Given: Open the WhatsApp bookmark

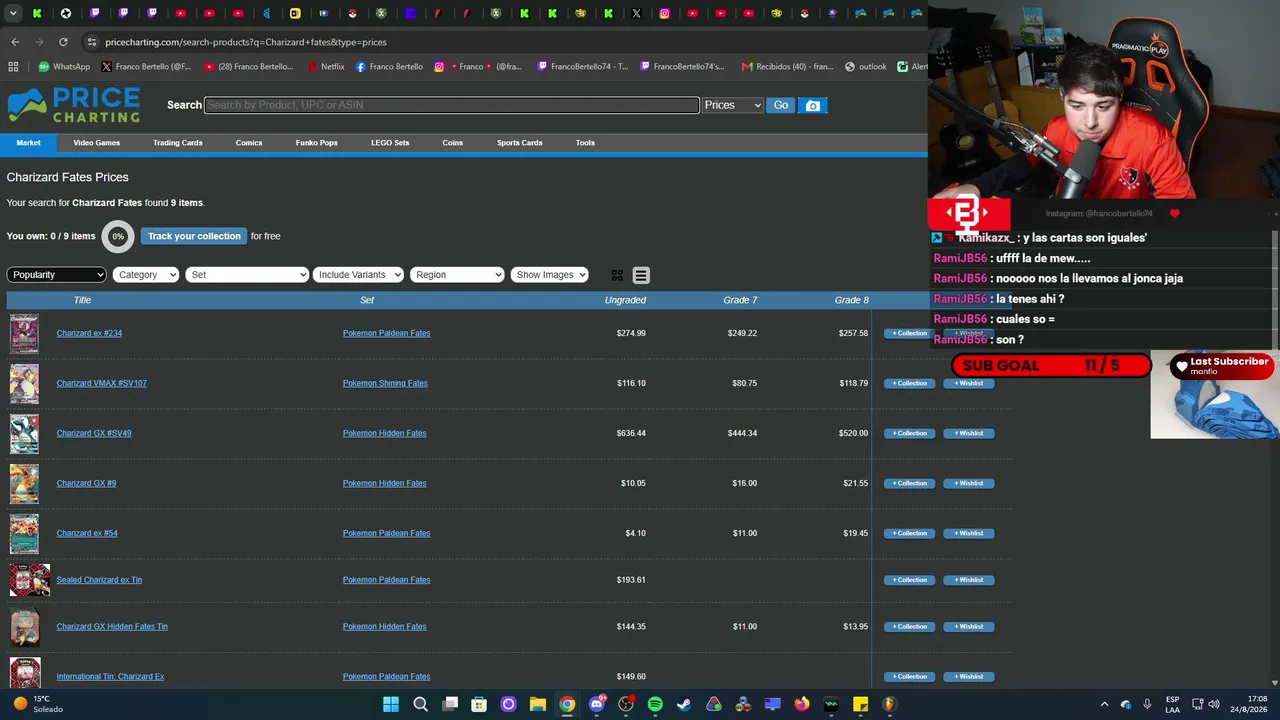Looking at the screenshot, I should [x=64, y=67].
